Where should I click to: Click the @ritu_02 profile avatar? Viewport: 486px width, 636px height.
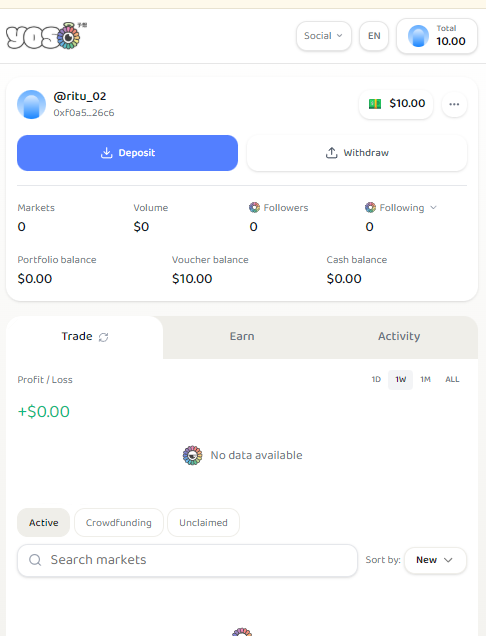coord(31,104)
